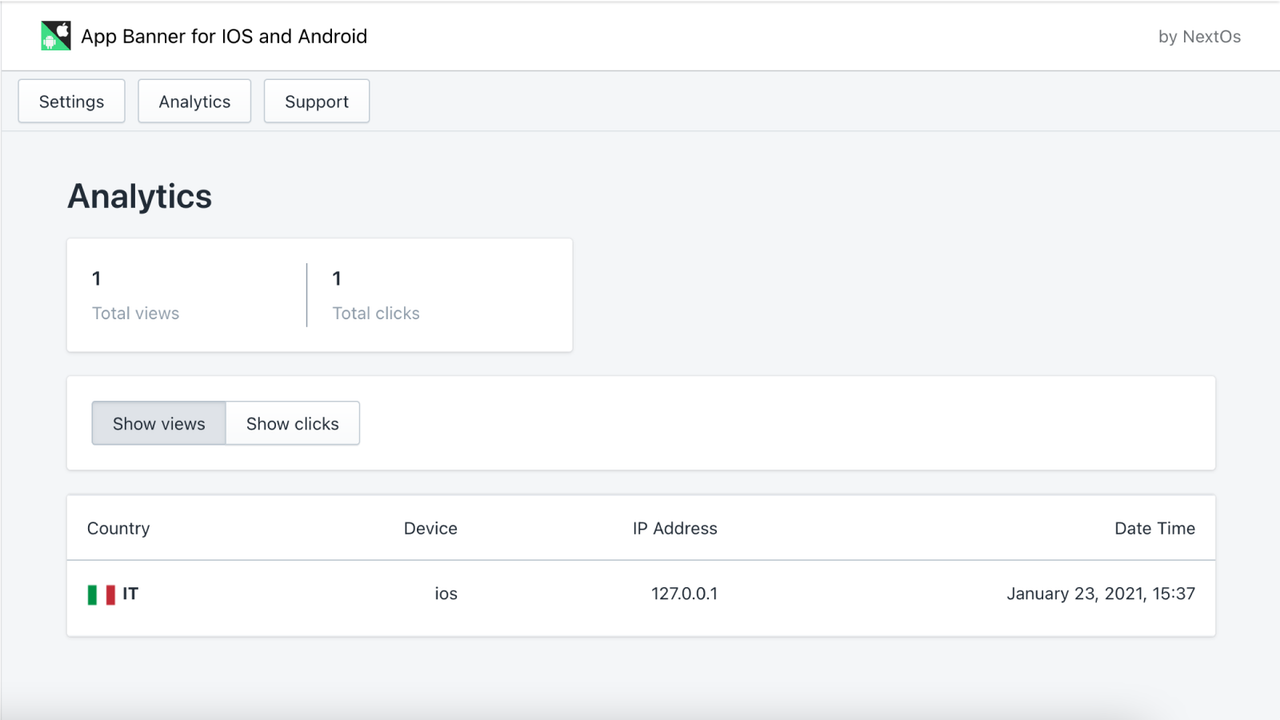Open the Settings tab

click(70, 101)
